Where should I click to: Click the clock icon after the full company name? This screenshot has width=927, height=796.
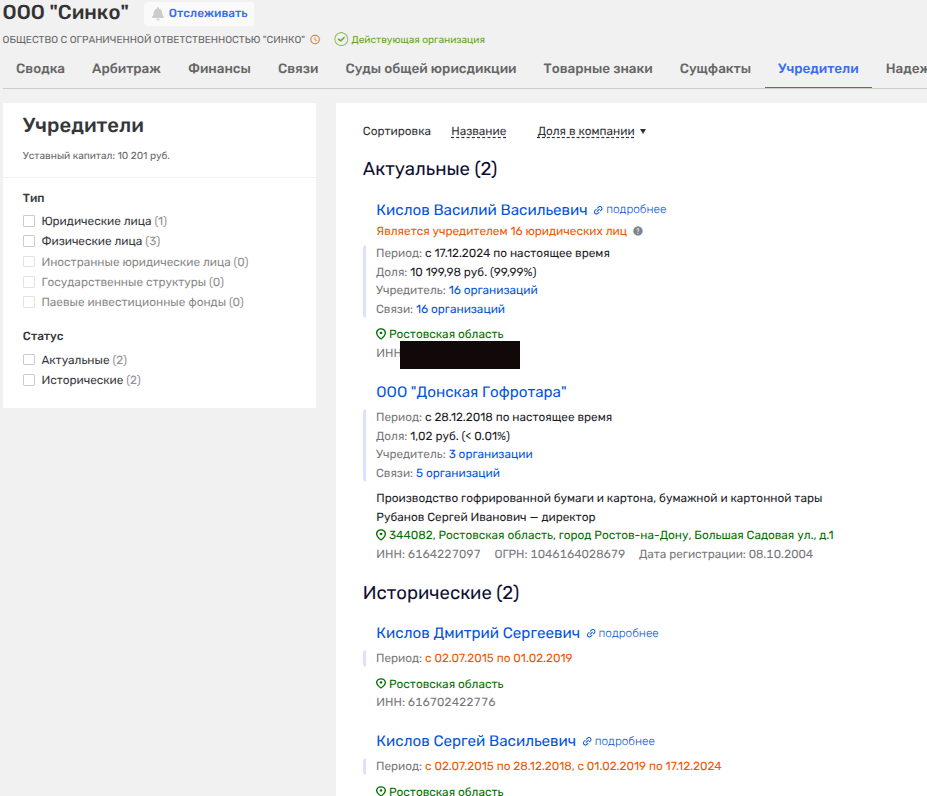point(315,40)
